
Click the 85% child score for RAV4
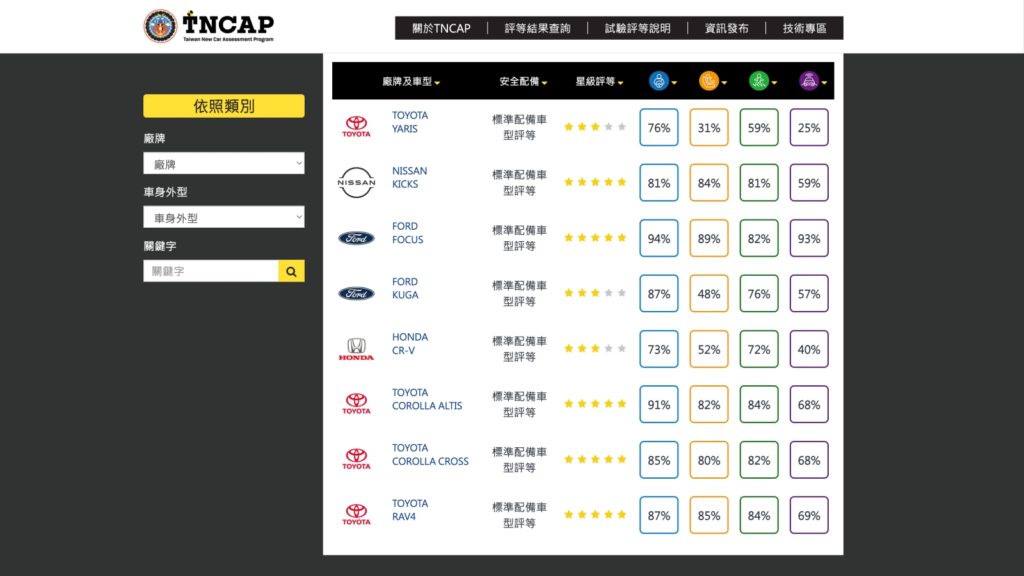pos(709,515)
